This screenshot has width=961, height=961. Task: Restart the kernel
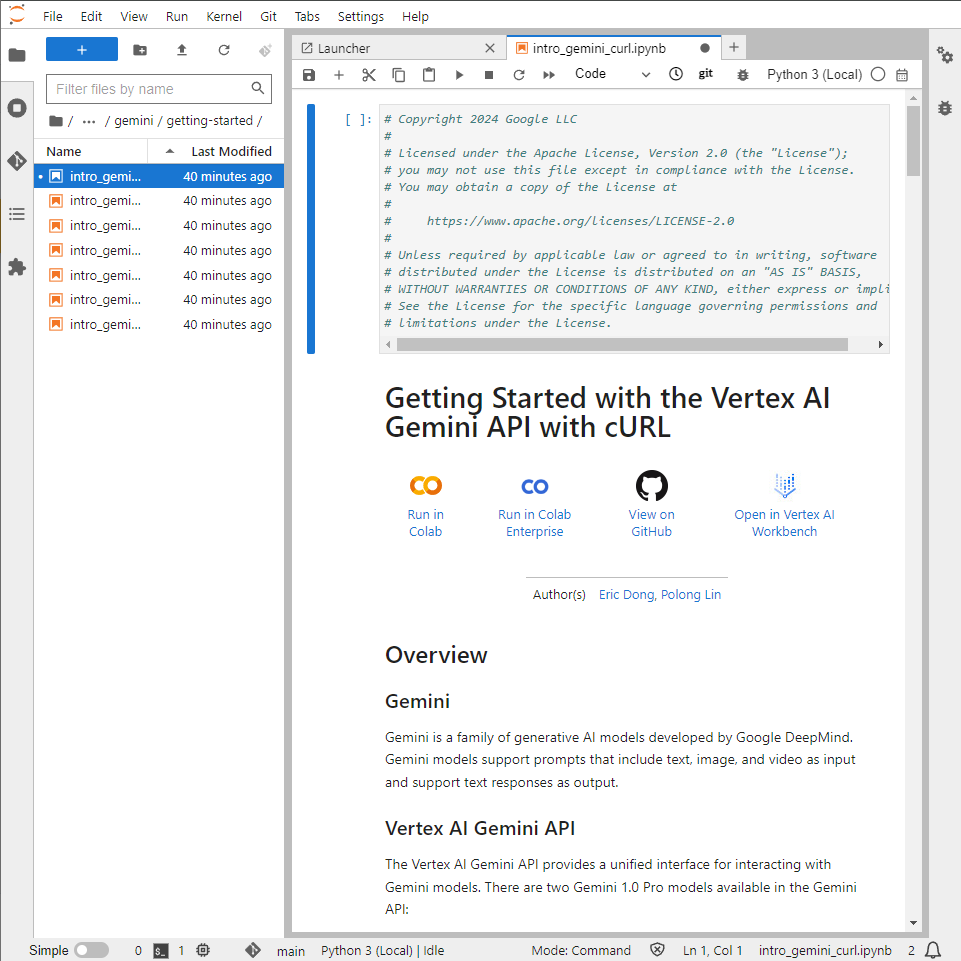coord(518,75)
